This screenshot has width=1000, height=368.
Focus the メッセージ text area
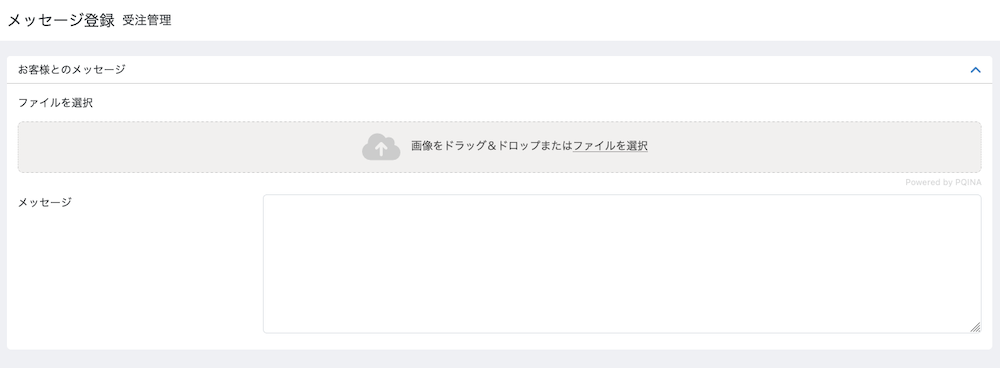coord(622,264)
